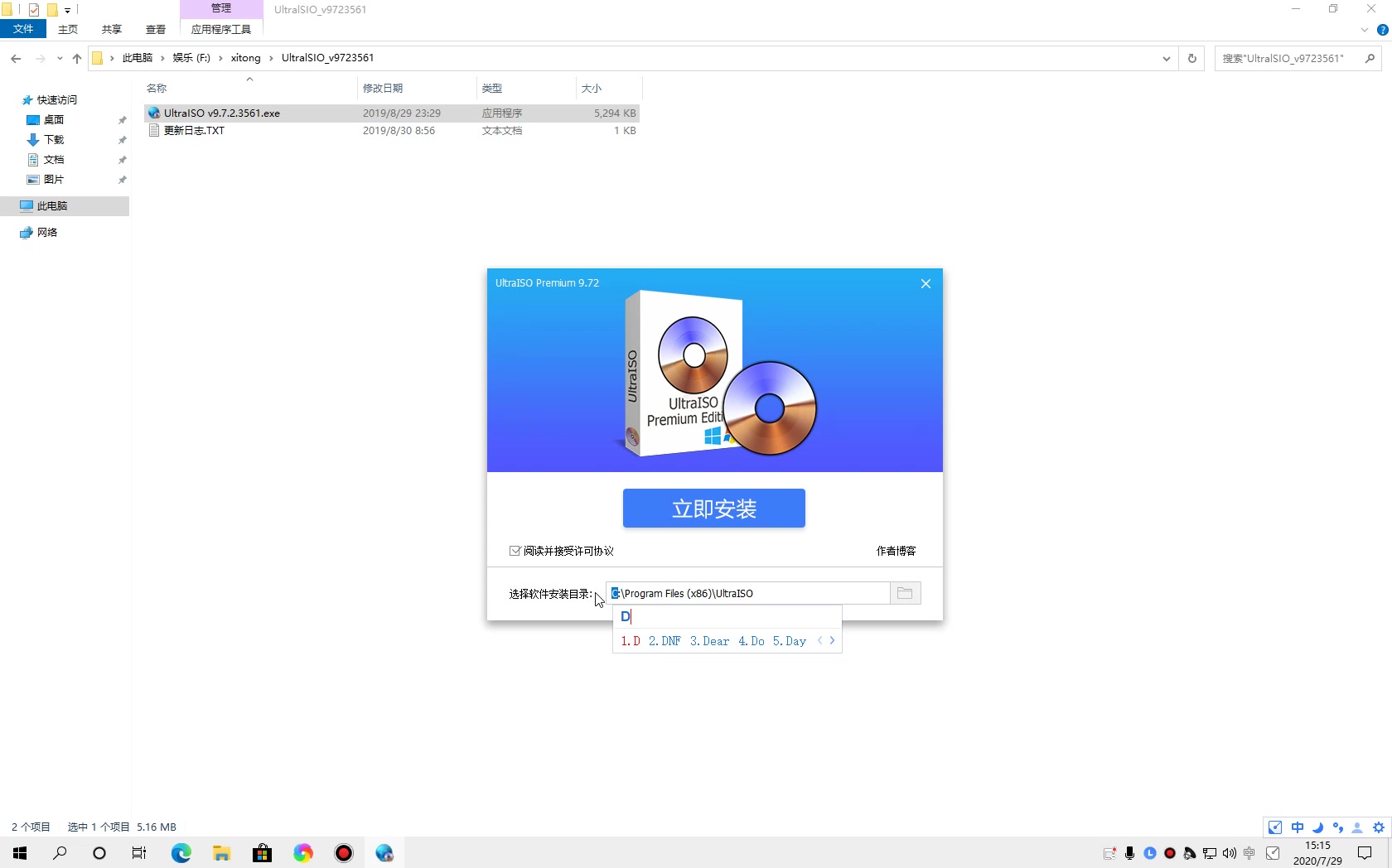Go to next IME candidate page
This screenshot has height=868, width=1392.
pyautogui.click(x=832, y=640)
